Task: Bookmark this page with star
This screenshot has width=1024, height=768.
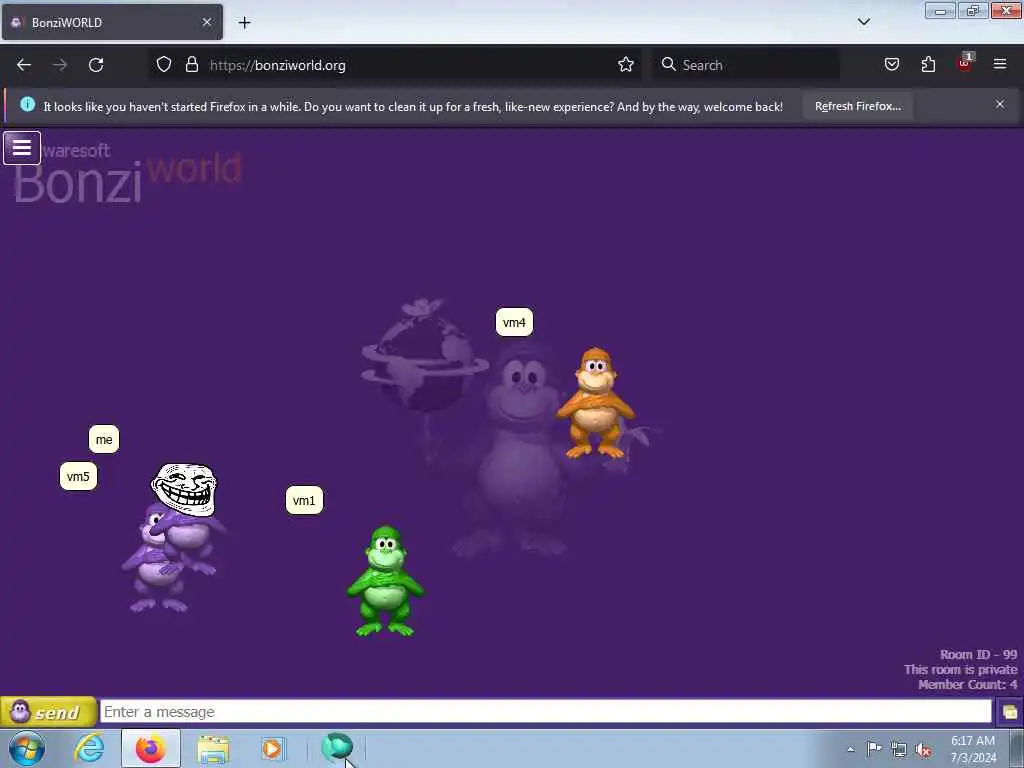Action: (626, 65)
